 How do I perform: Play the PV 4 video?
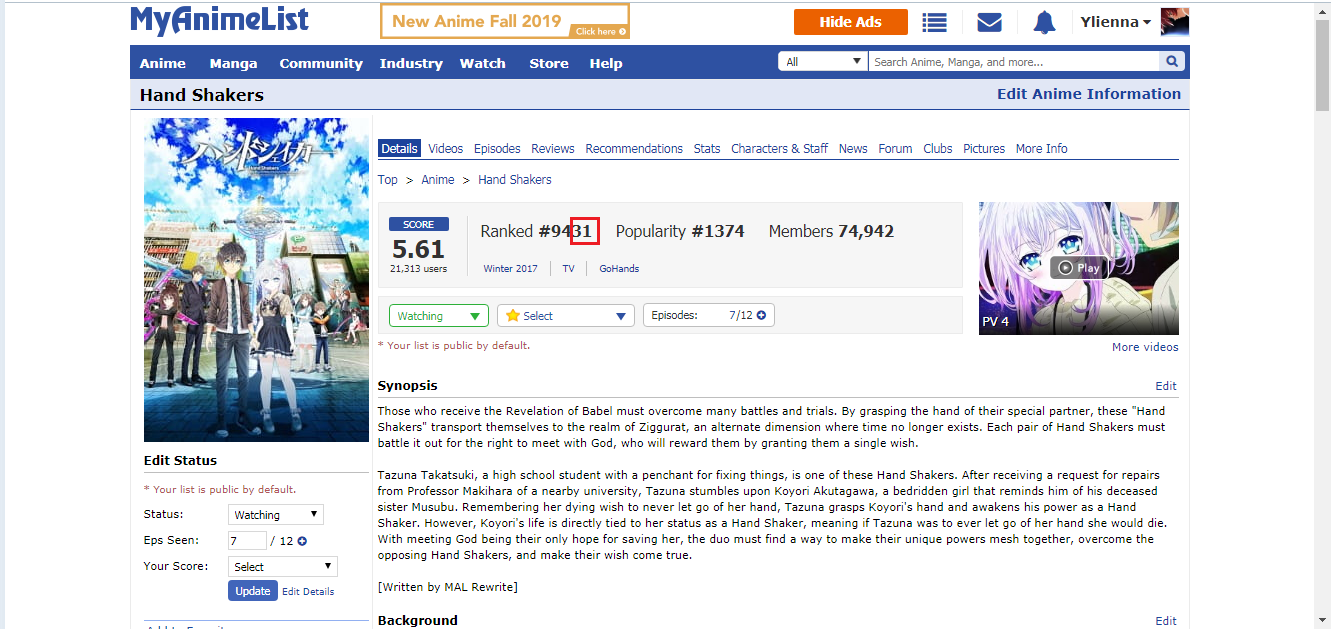tap(1078, 268)
